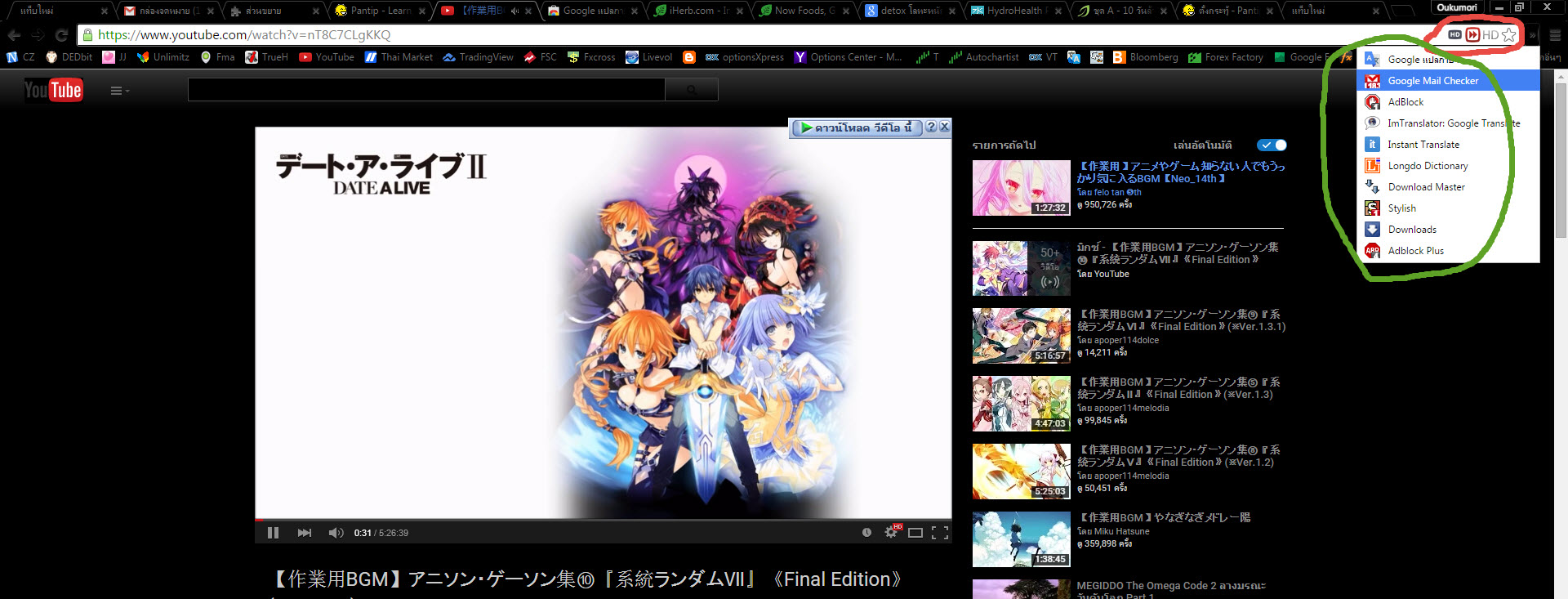
Task: Launch the Instant Translate extension
Action: coord(1447,145)
